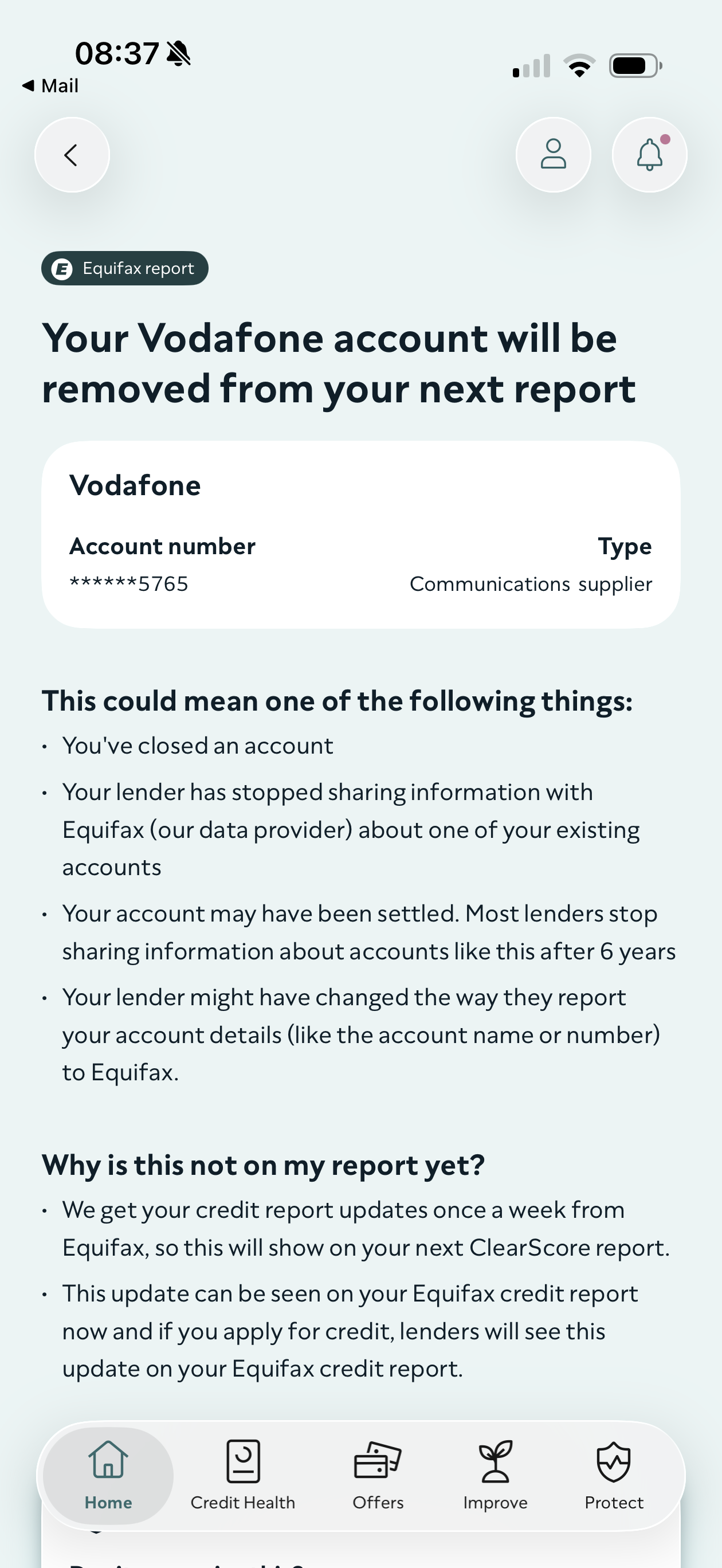This screenshot has height=1568, width=722.
Task: Open the notifications bell
Action: click(649, 155)
